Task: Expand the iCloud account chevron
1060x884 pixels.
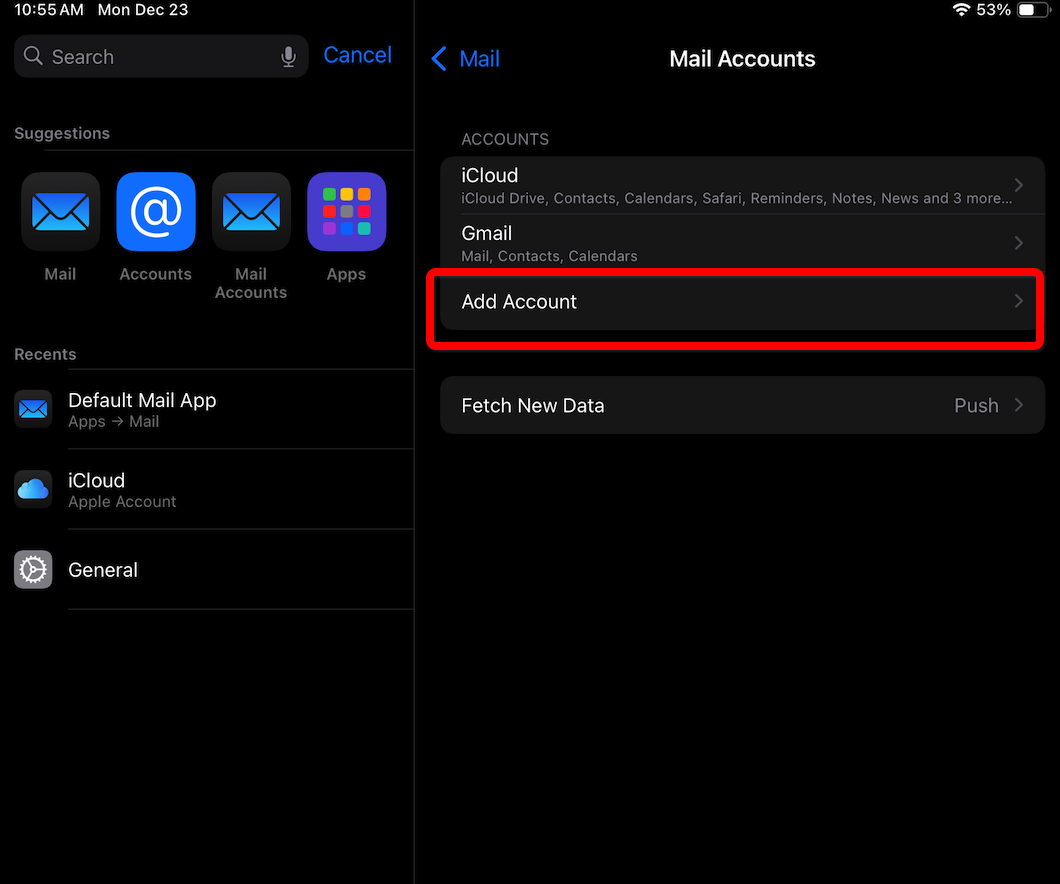Action: point(1019,185)
